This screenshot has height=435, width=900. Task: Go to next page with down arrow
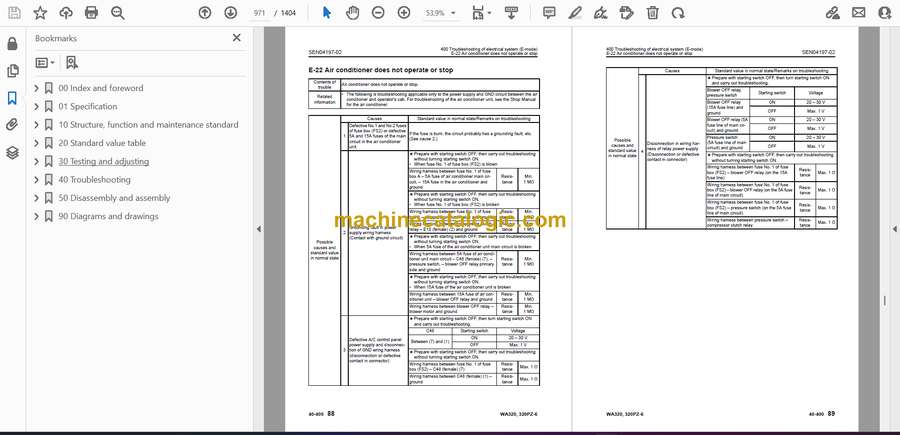(x=230, y=13)
